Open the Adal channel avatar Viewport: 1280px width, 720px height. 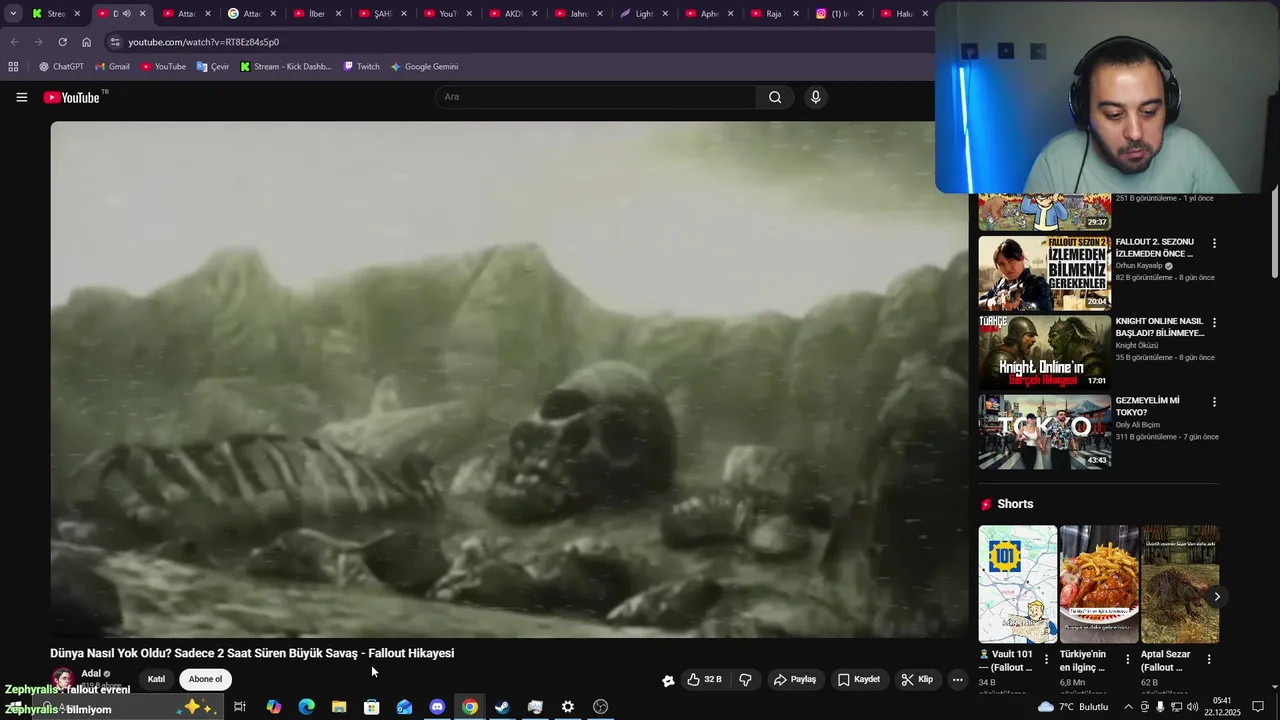point(62,679)
